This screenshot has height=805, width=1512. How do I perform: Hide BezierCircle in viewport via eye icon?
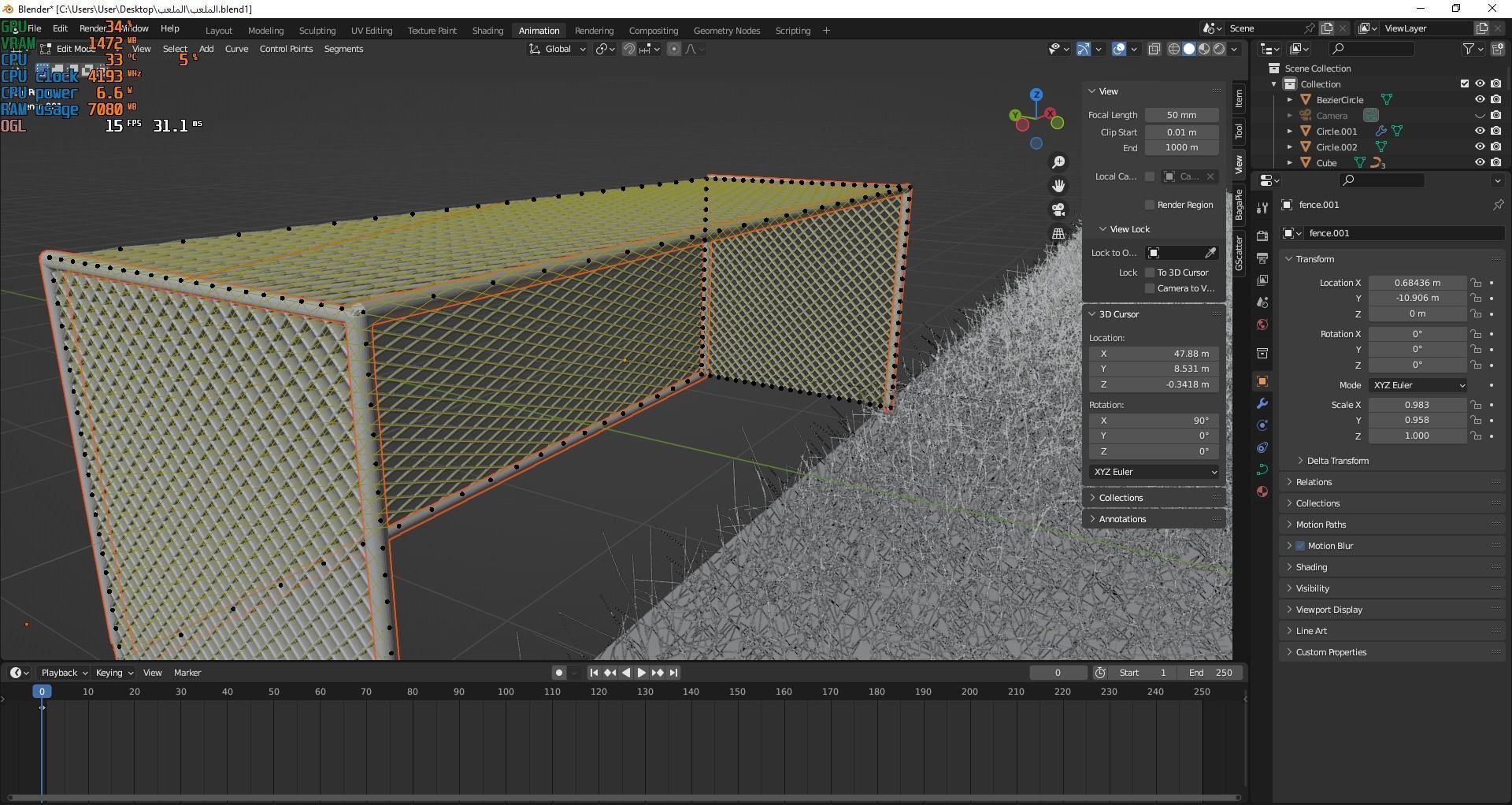click(x=1480, y=100)
